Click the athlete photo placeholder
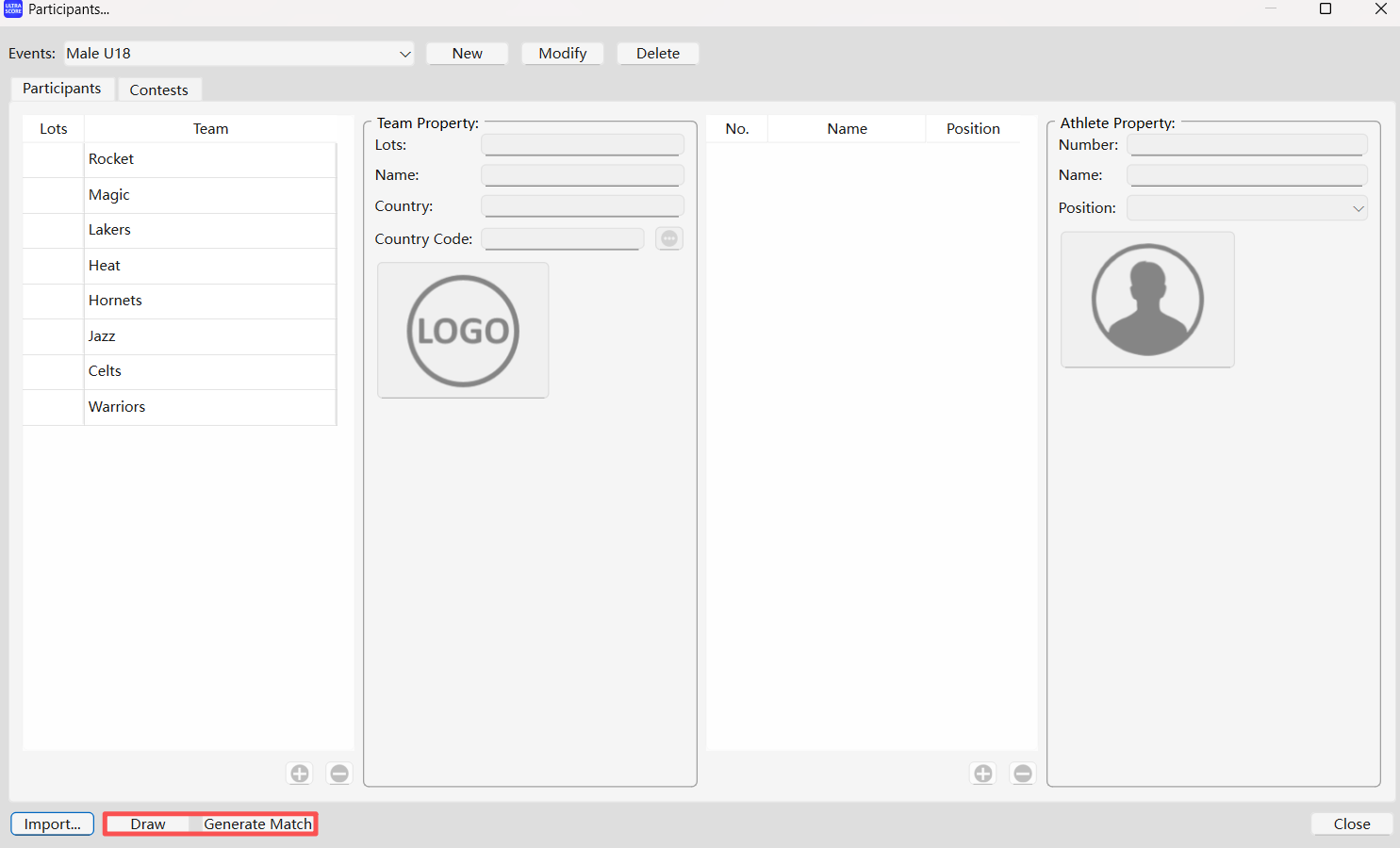 click(x=1147, y=300)
